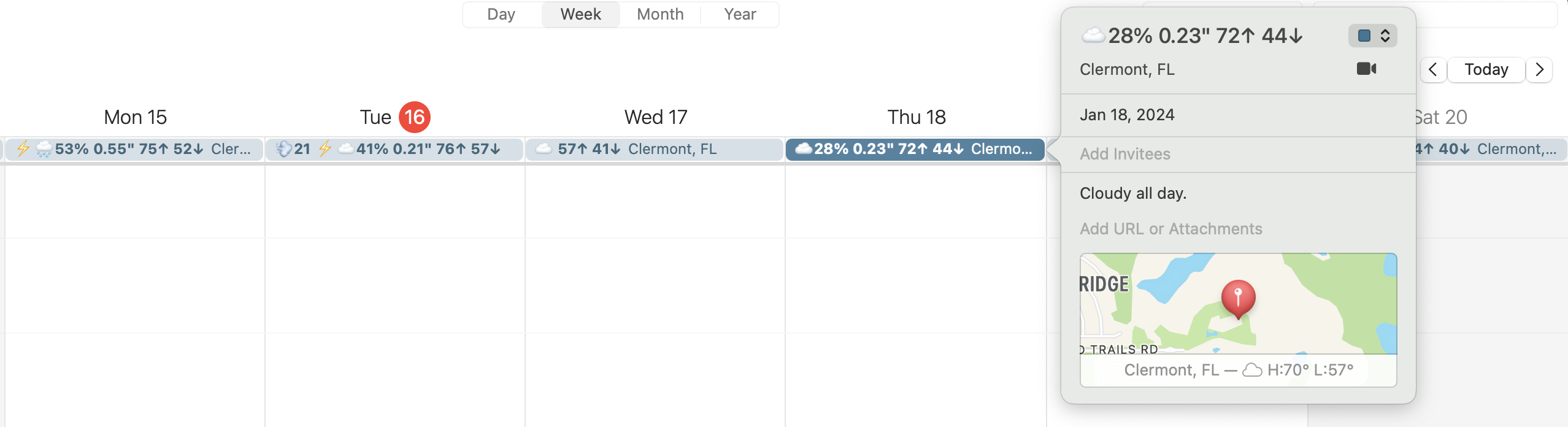The height and width of the screenshot is (427, 1568).
Task: Go to next week with right chevron
Action: tap(1539, 70)
